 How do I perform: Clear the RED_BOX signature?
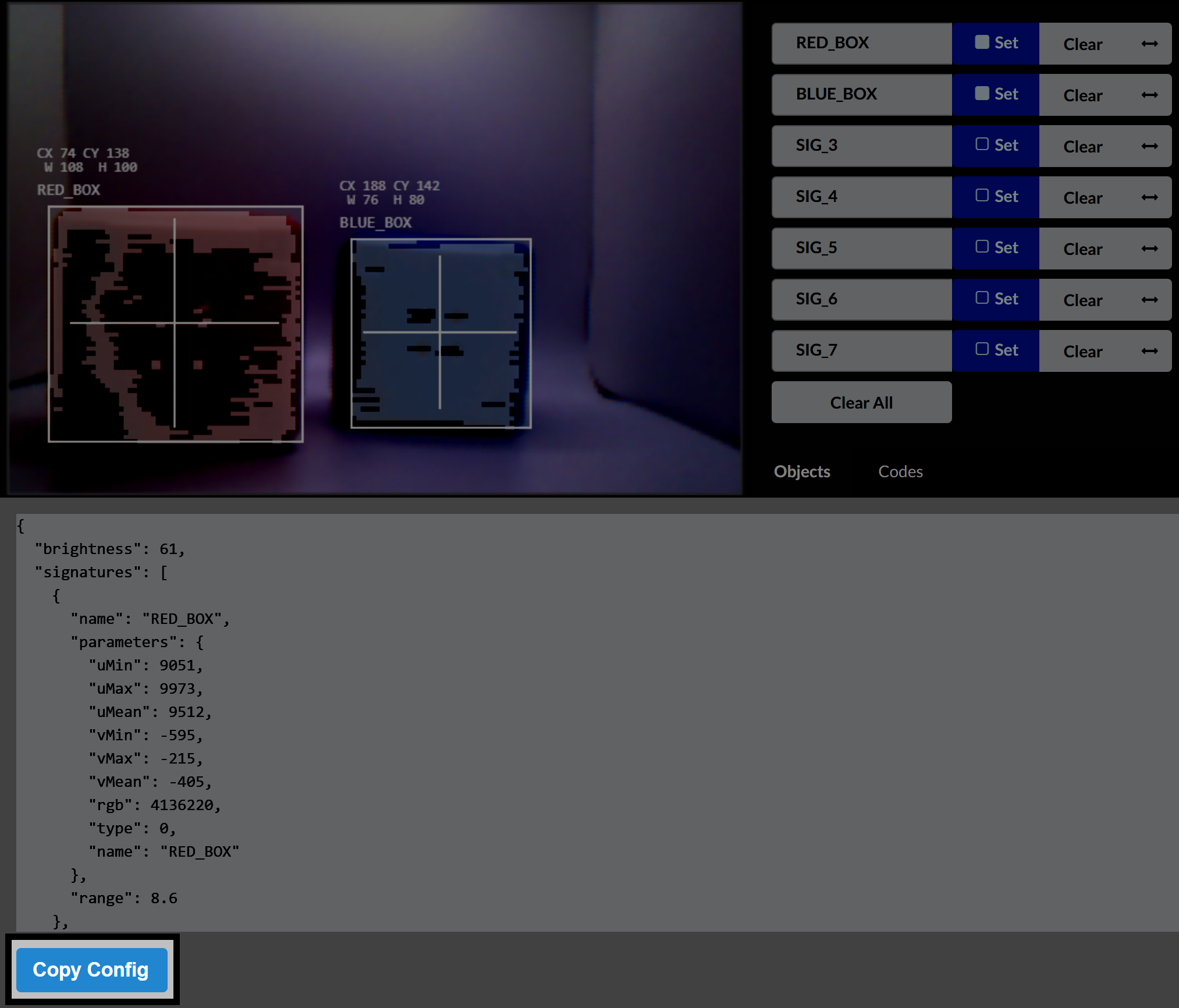1082,44
